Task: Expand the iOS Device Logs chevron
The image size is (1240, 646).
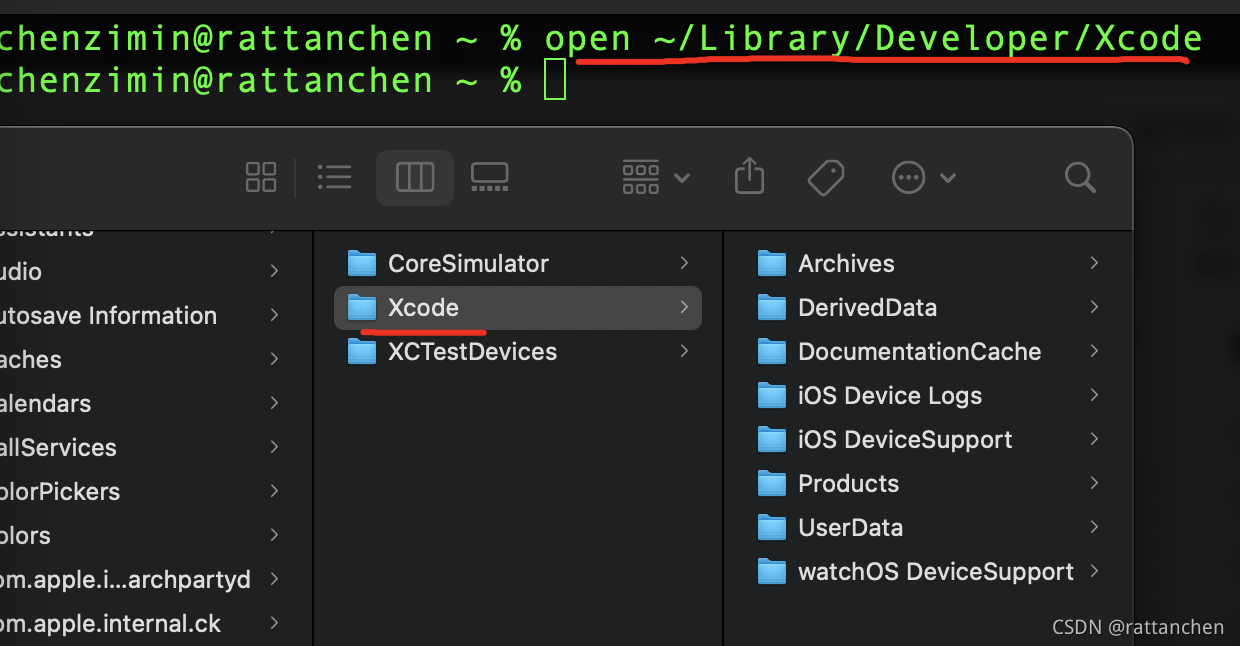Action: (1094, 395)
